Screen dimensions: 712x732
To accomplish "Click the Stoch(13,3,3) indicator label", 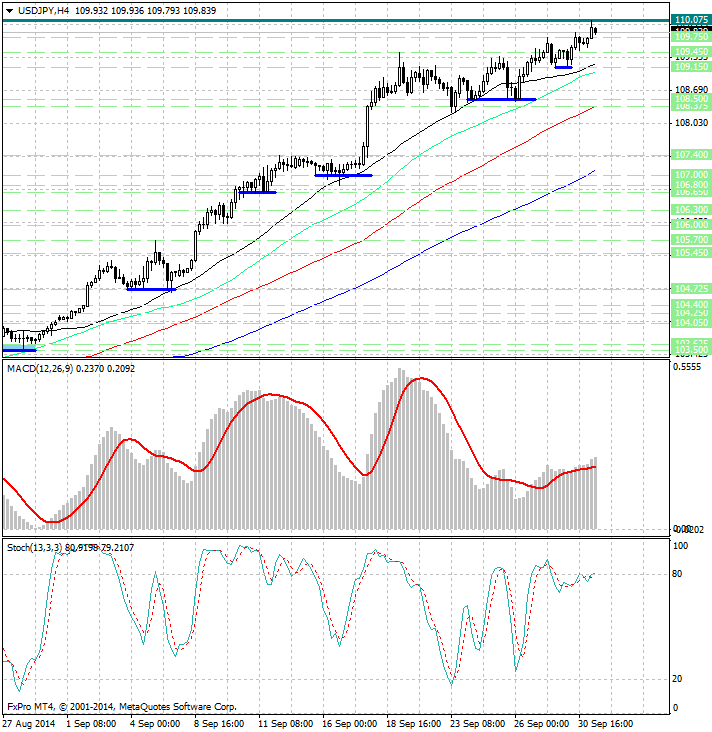I will click(x=35, y=547).
